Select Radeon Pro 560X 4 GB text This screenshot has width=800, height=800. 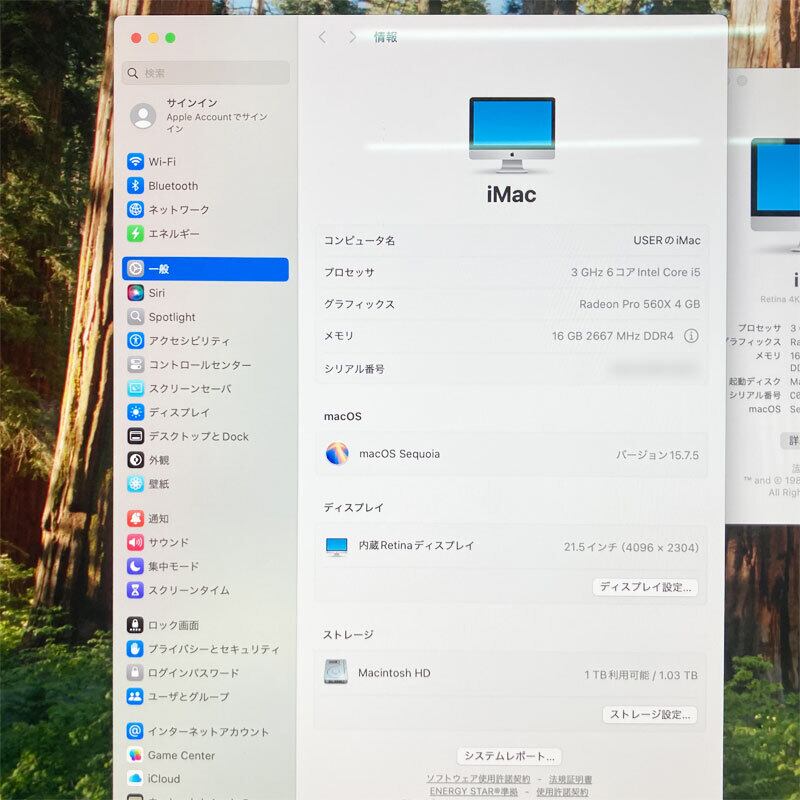[x=639, y=304]
